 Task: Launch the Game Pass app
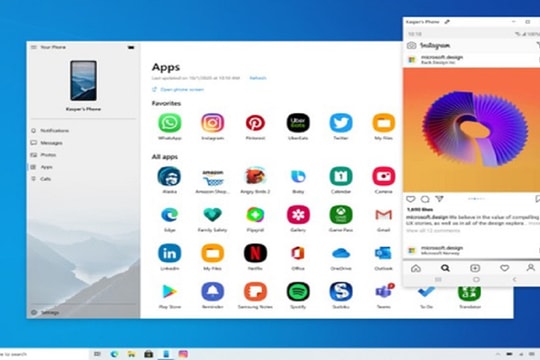341,215
